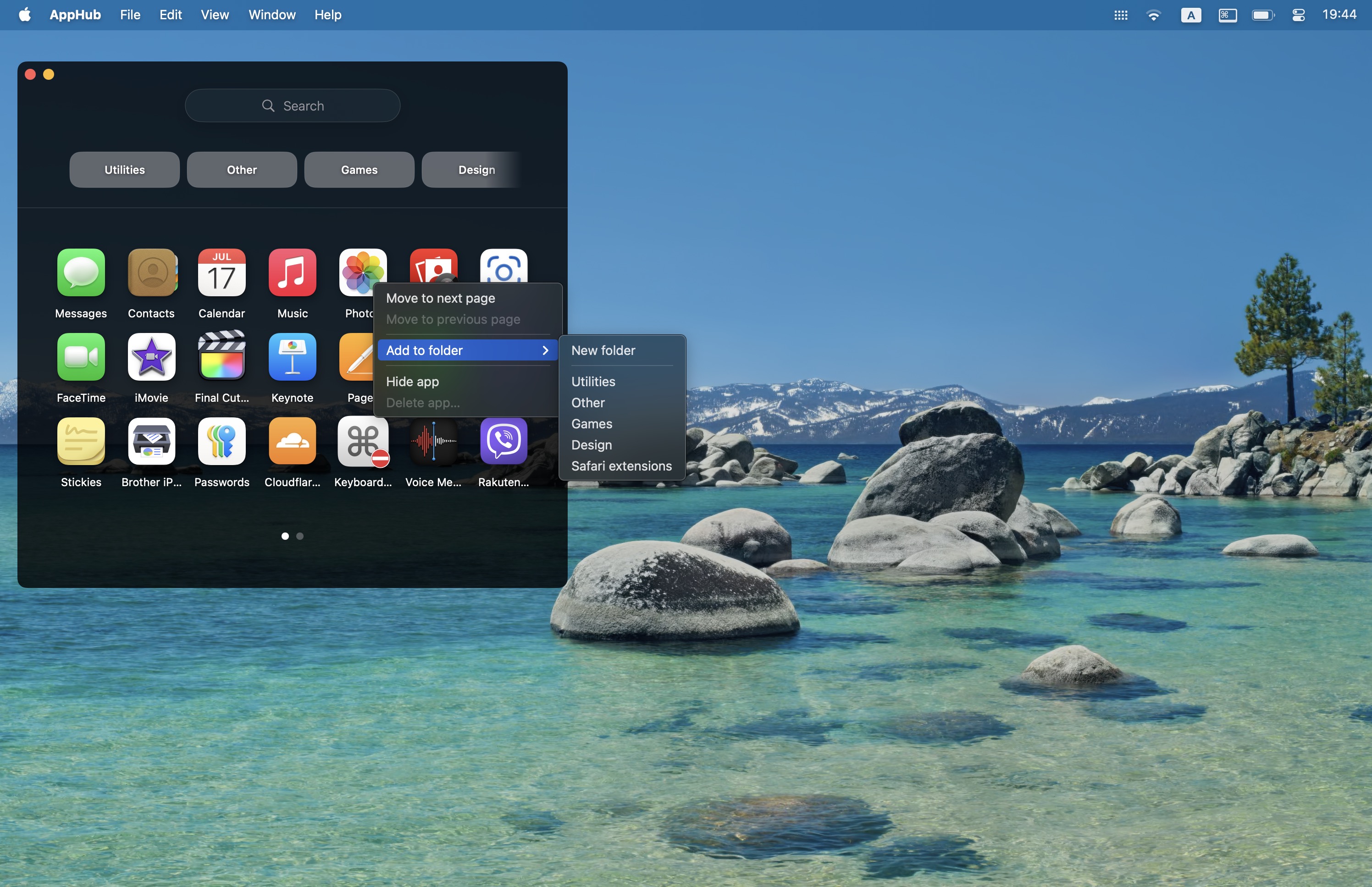
Task: Open the input source menu
Action: point(1190,15)
